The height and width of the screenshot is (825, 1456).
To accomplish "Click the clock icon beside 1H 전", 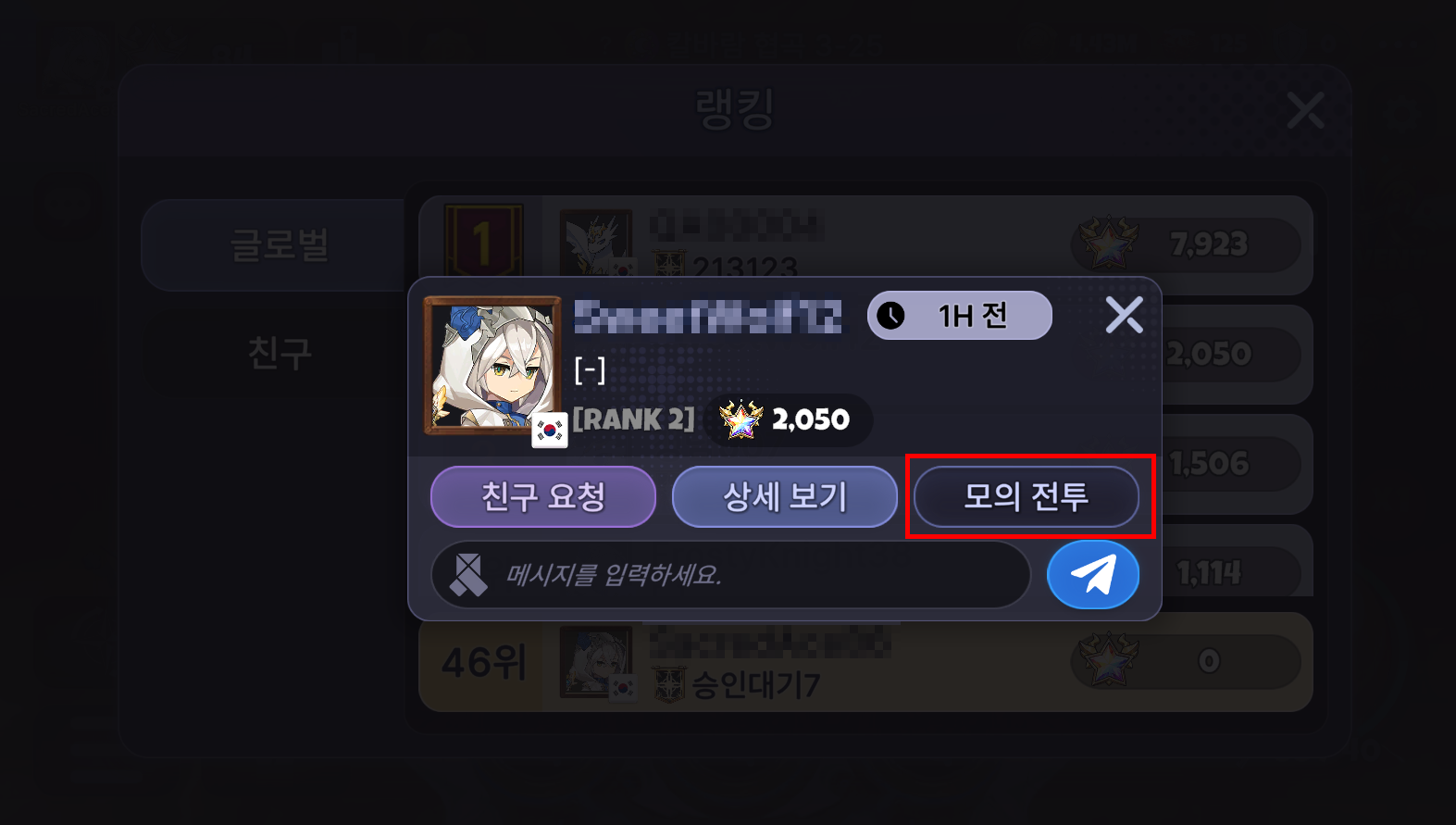I will pos(890,316).
